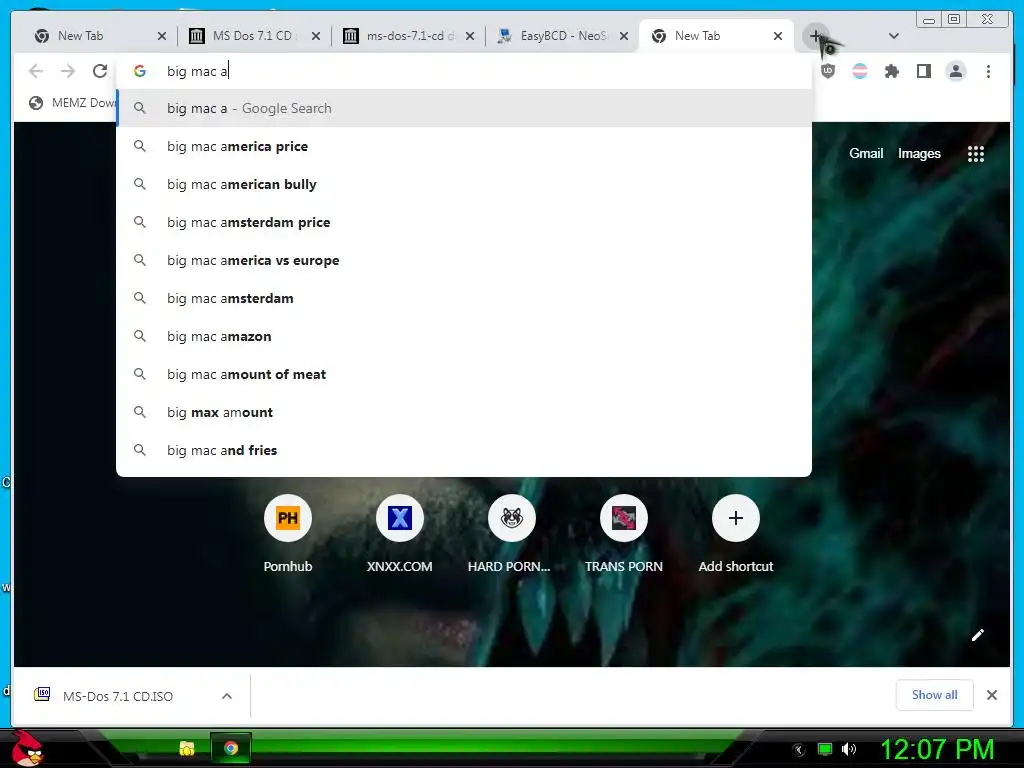Close the MS Dos 7.1 CD tab
The height and width of the screenshot is (768, 1024).
(316, 36)
